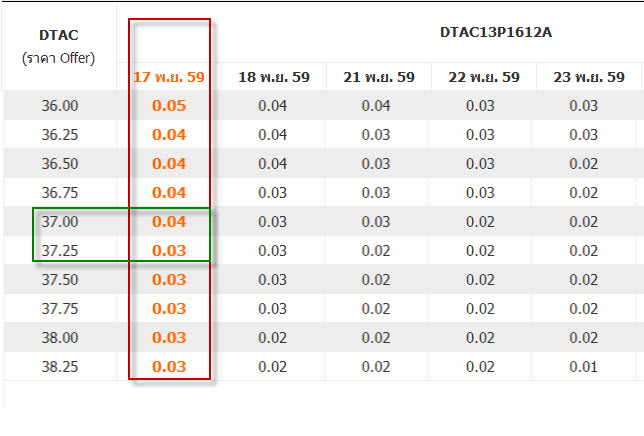
Task: Click 18 พ.ย. 59 value for 36.00
Action: [x=273, y=106]
